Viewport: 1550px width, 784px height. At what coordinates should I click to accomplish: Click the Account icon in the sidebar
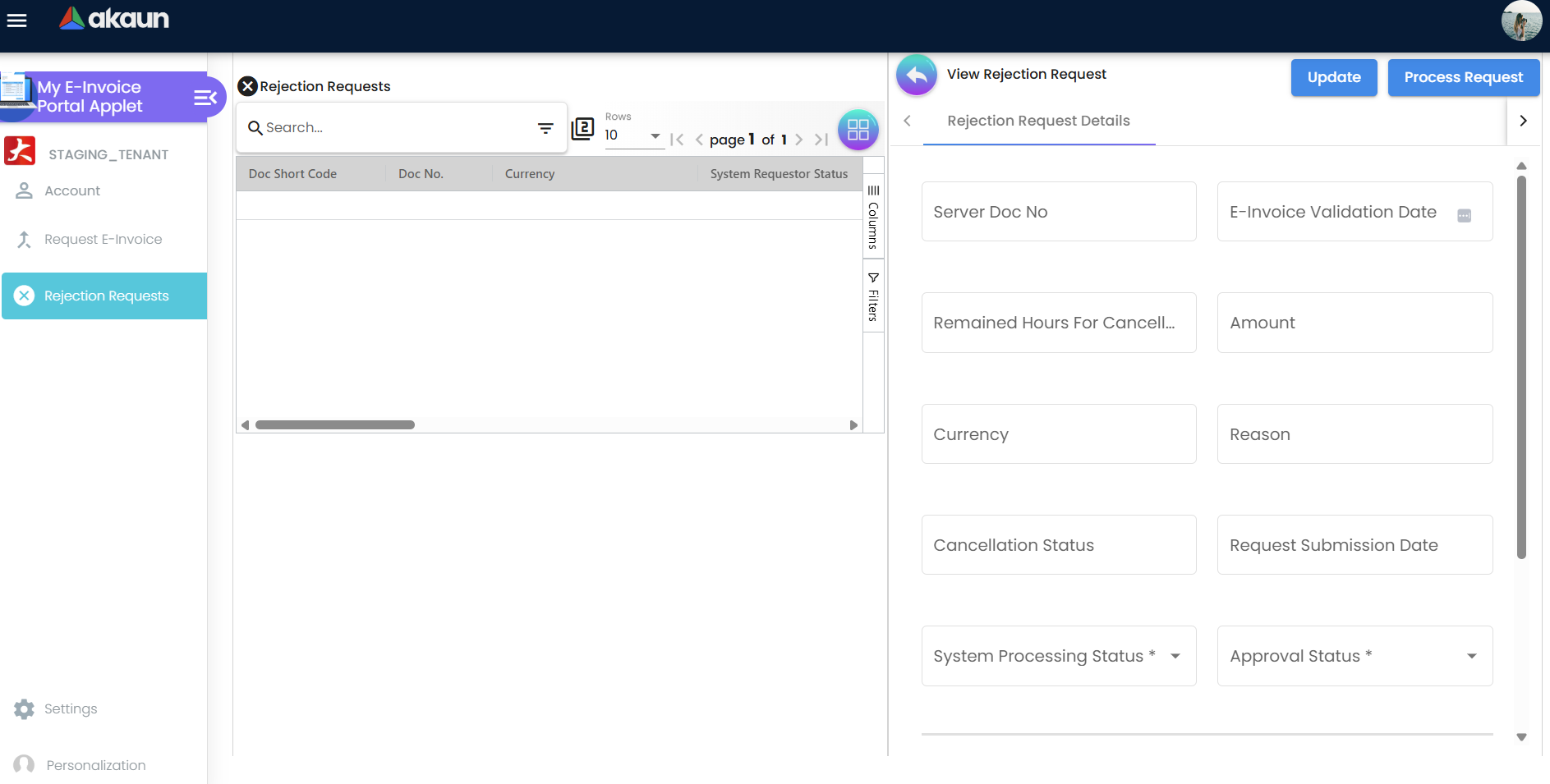click(24, 190)
